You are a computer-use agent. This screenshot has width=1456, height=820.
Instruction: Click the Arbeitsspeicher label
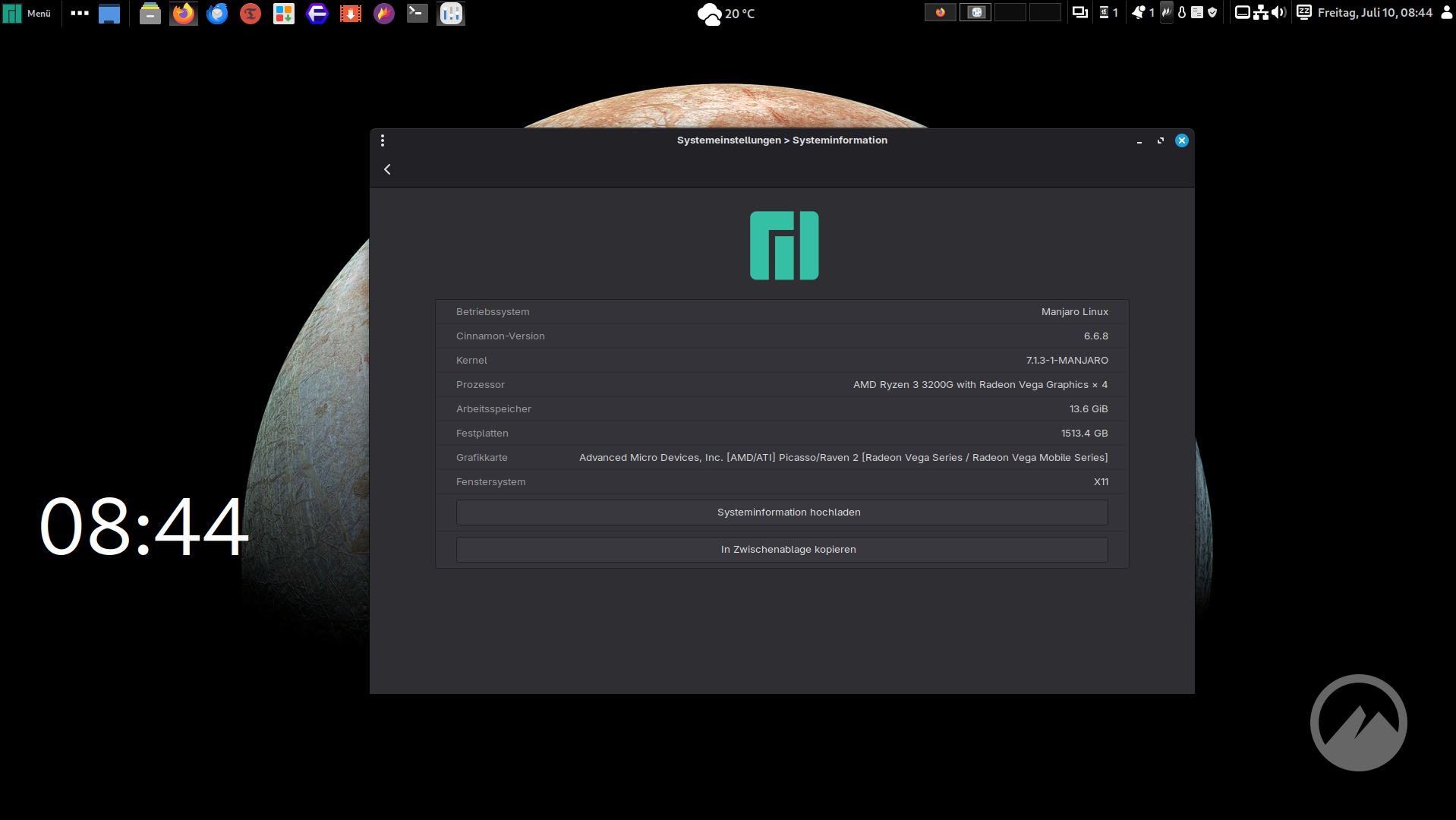pos(493,409)
